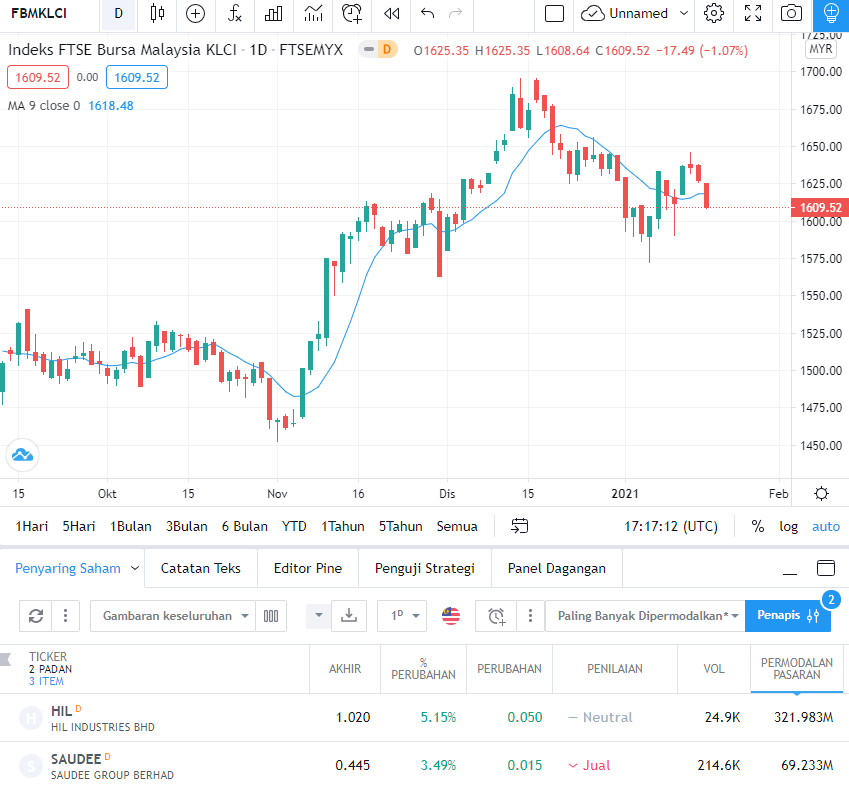The height and width of the screenshot is (795, 849).
Task: Take a chart snapshot with camera icon
Action: pos(791,13)
